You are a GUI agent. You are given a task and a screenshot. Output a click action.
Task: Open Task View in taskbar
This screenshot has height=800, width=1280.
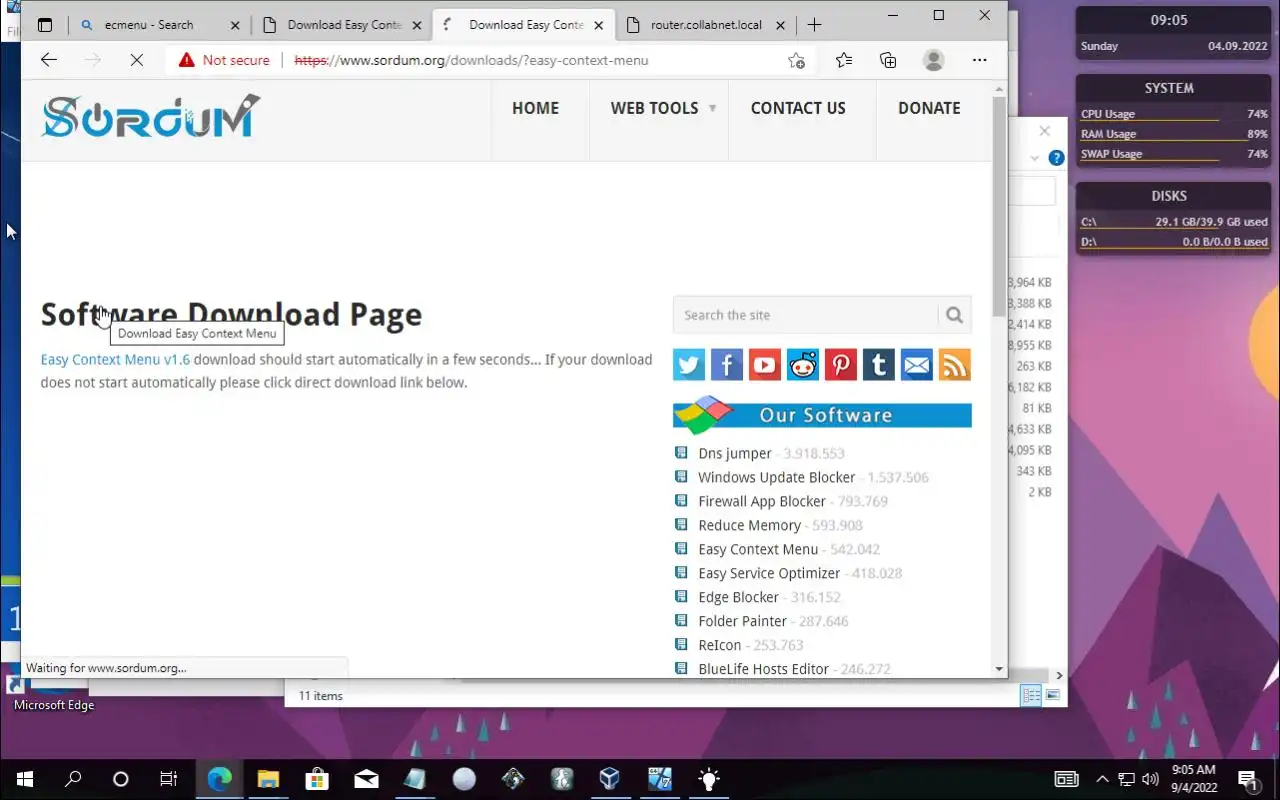[x=169, y=779]
